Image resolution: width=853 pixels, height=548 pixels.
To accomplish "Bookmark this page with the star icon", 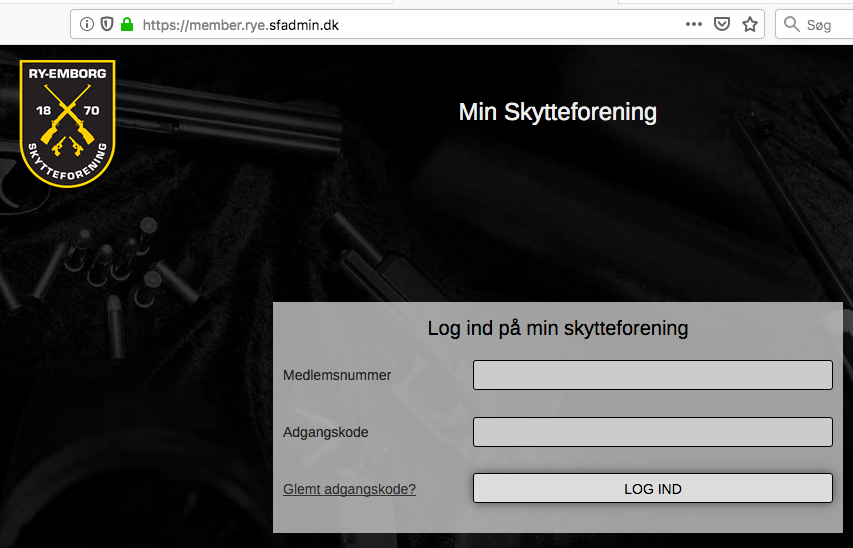I will pos(750,24).
